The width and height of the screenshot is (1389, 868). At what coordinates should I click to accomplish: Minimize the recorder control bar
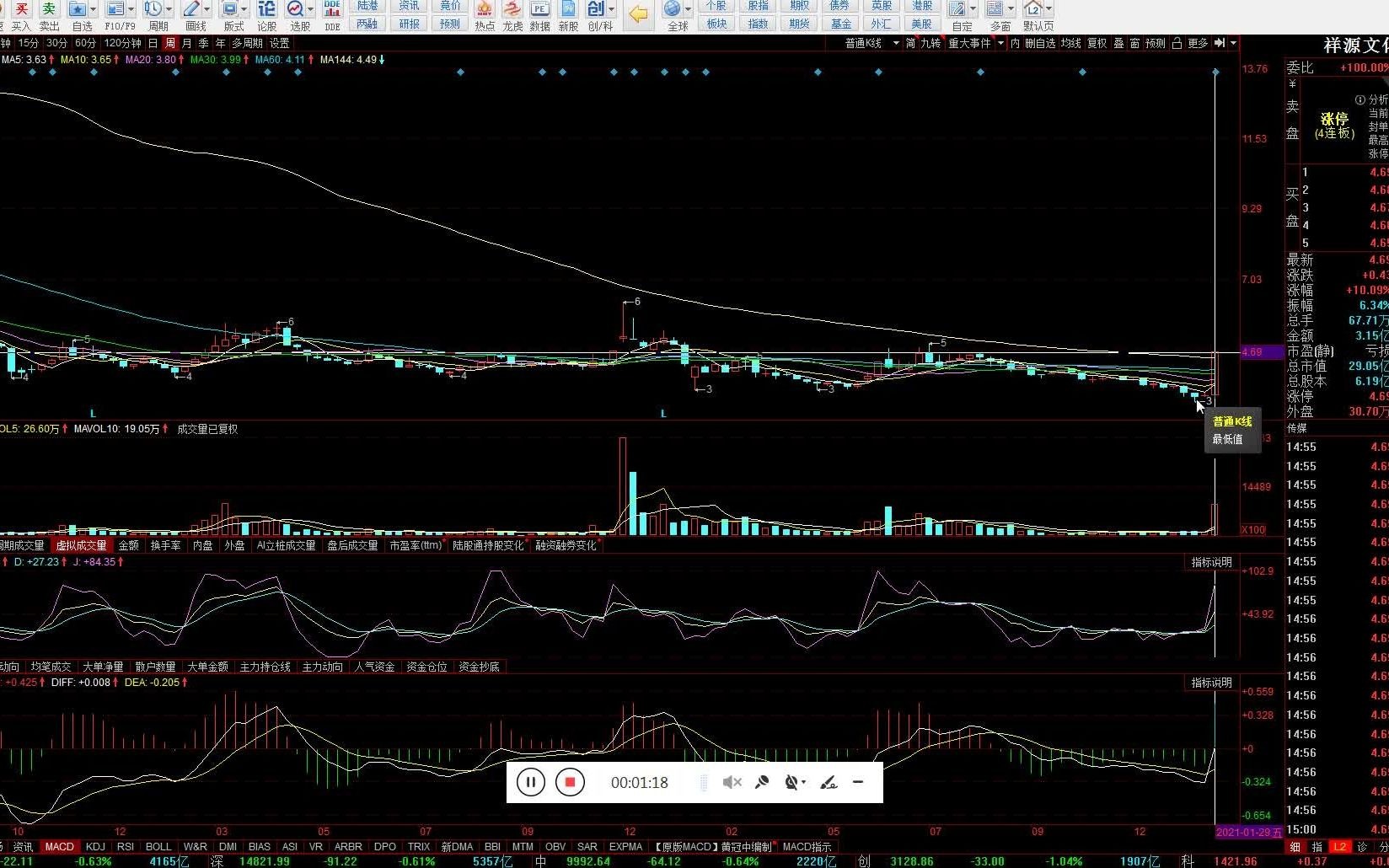[x=858, y=782]
